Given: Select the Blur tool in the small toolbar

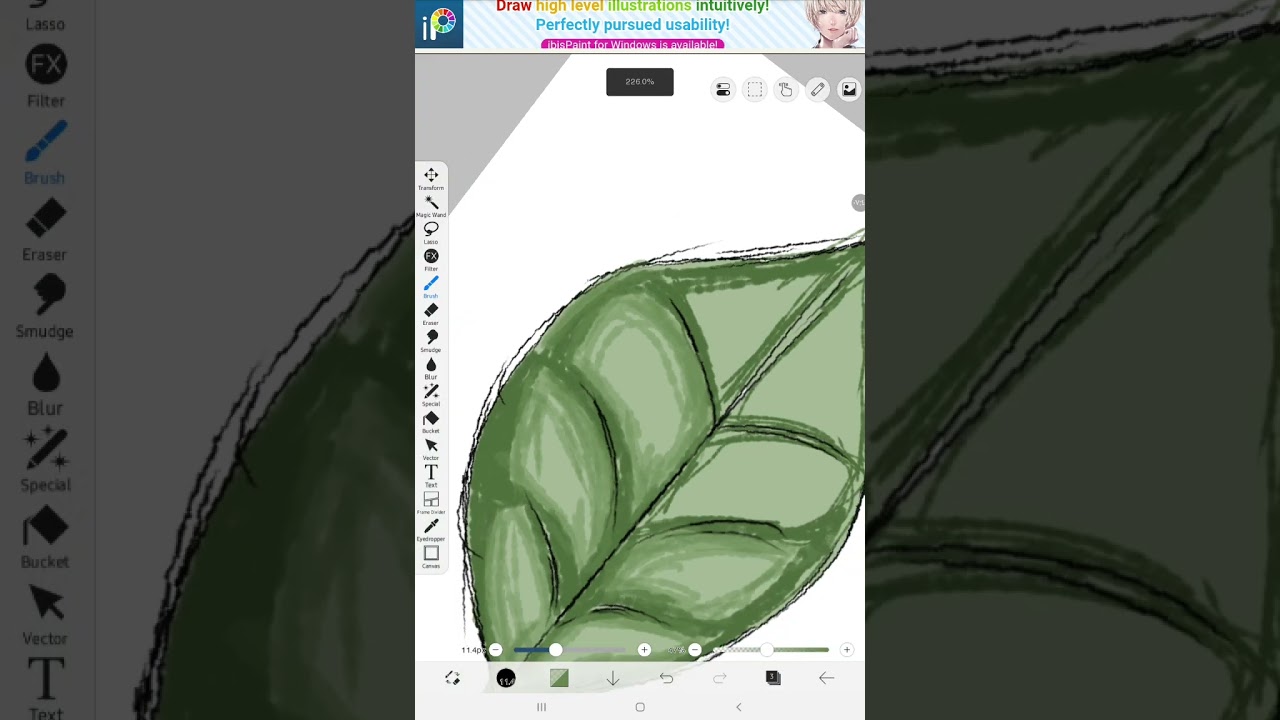Looking at the screenshot, I should 431,367.
